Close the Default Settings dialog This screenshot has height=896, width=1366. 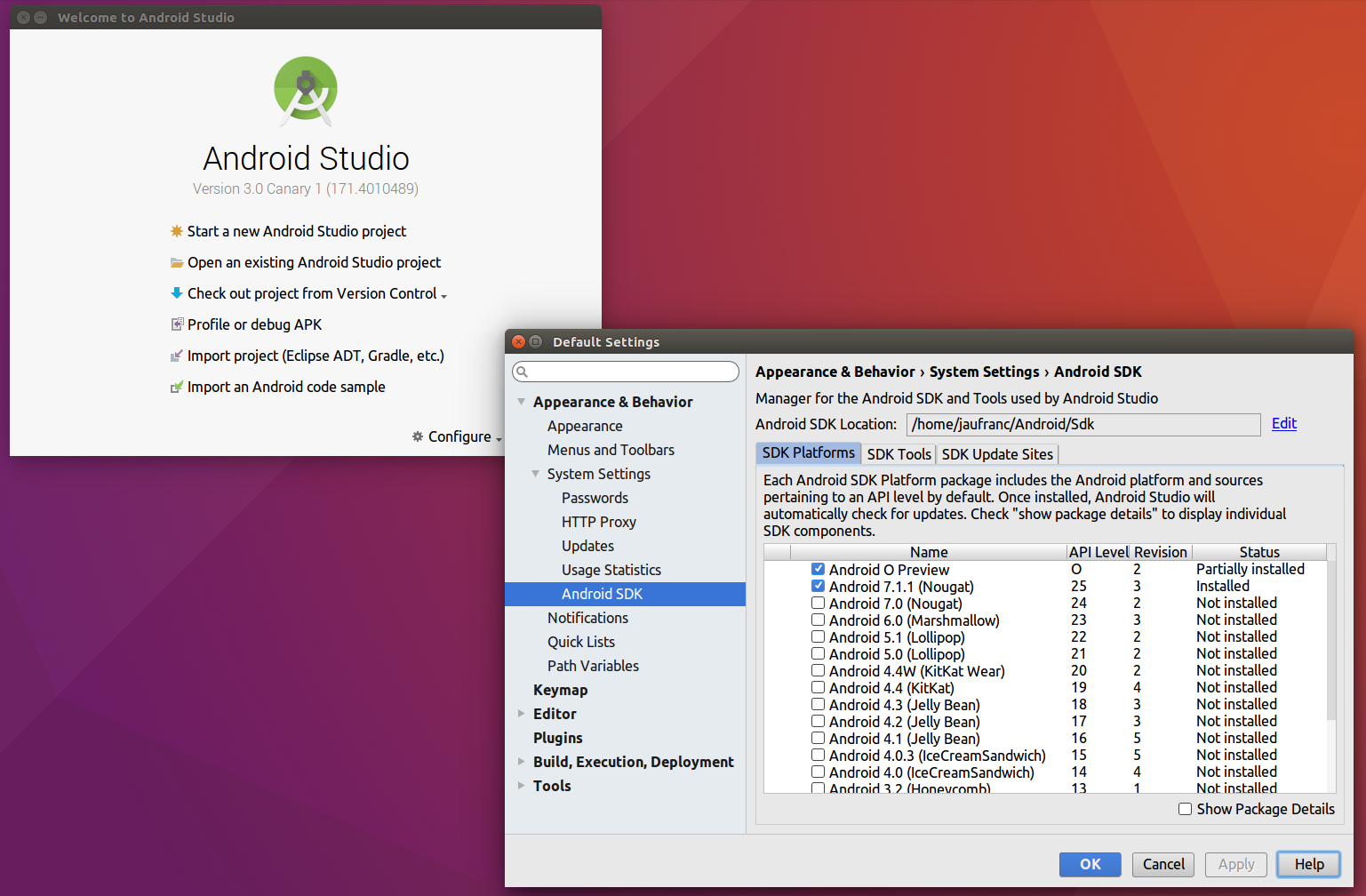pos(519,341)
